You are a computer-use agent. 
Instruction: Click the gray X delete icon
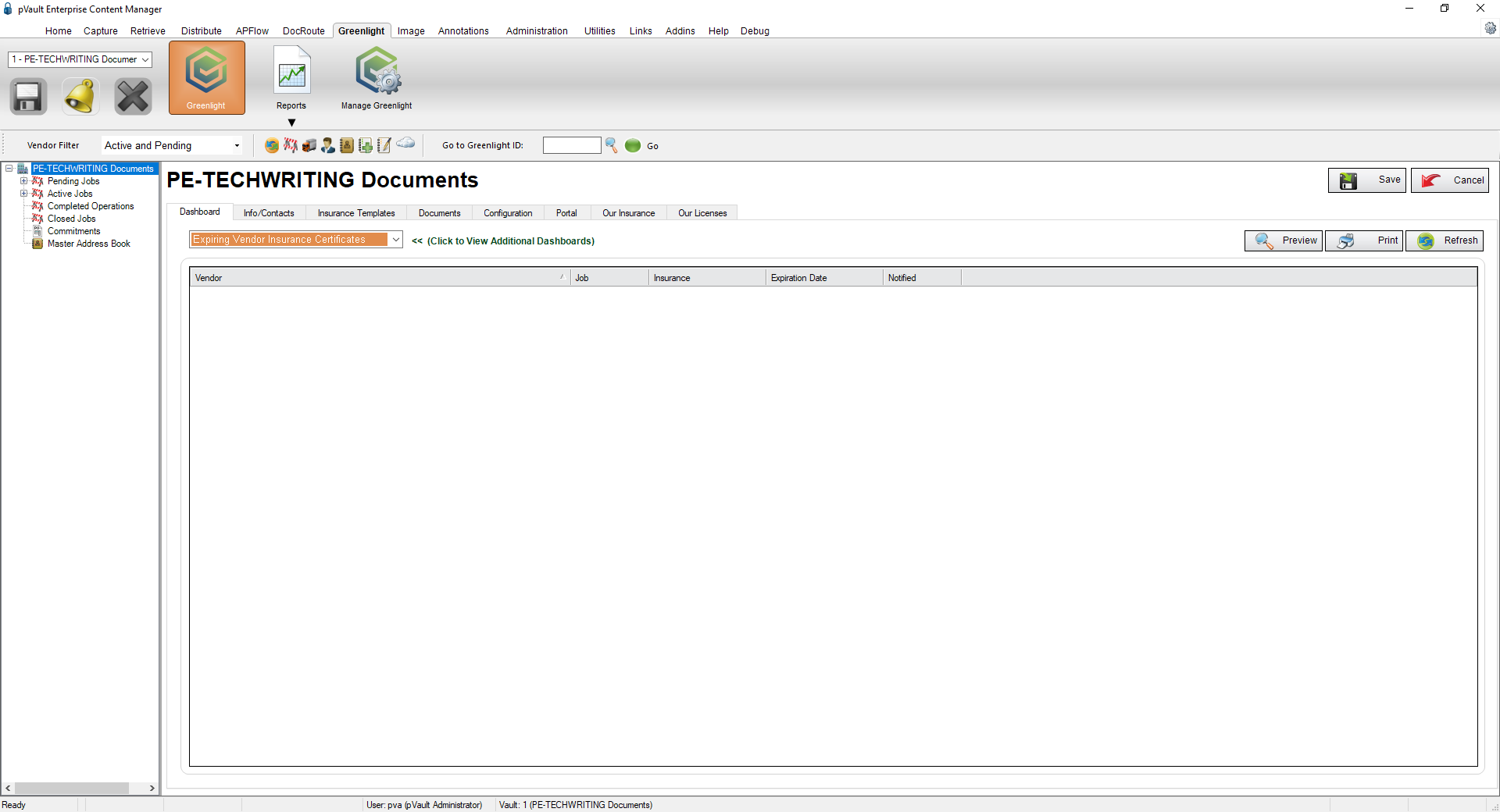click(x=133, y=97)
